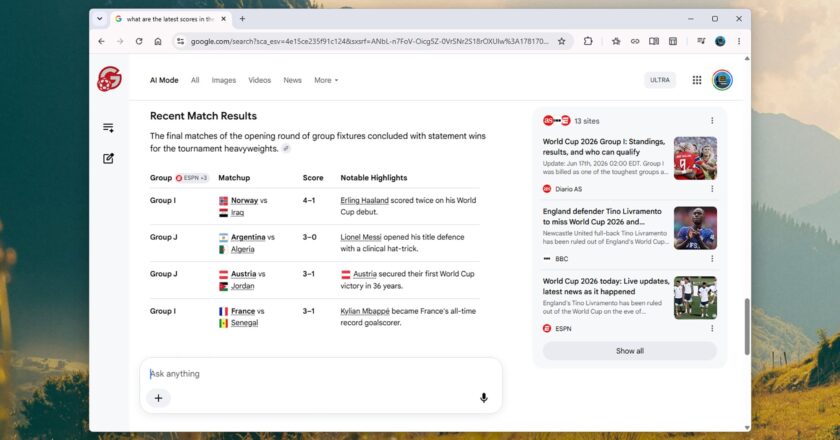
Task: Open more options for ESPN result
Action: point(712,328)
